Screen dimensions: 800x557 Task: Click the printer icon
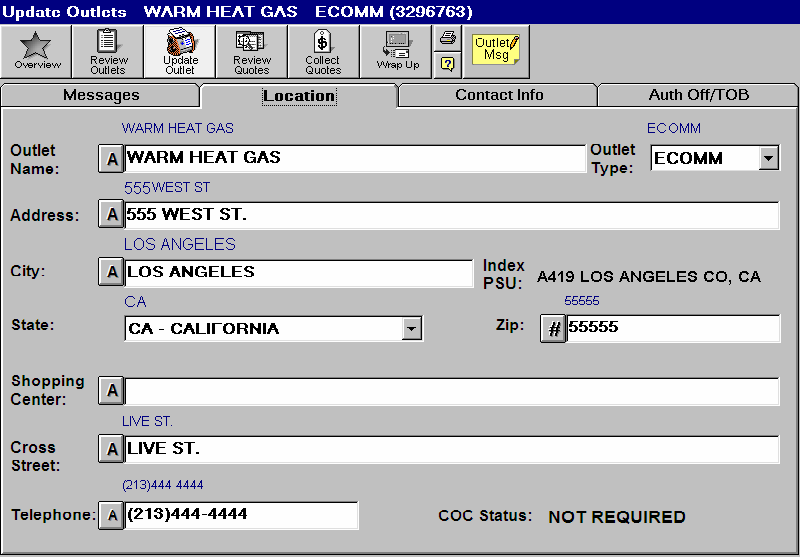pos(447,38)
